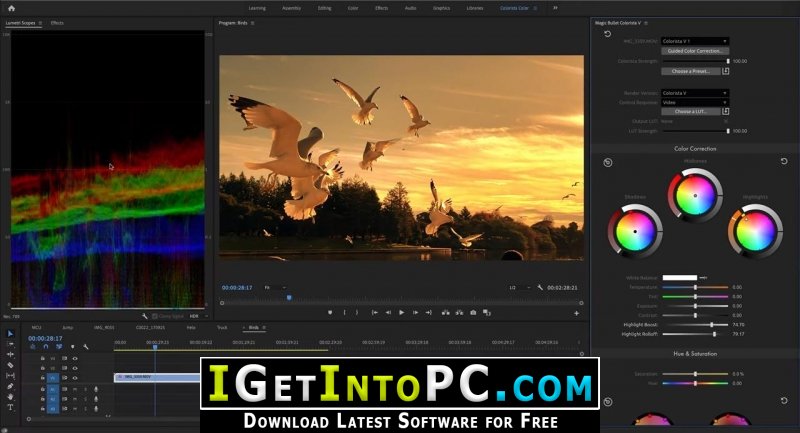Screen dimensions: 800x433
Task: Click Mark Out bracket button
Action: point(357,313)
